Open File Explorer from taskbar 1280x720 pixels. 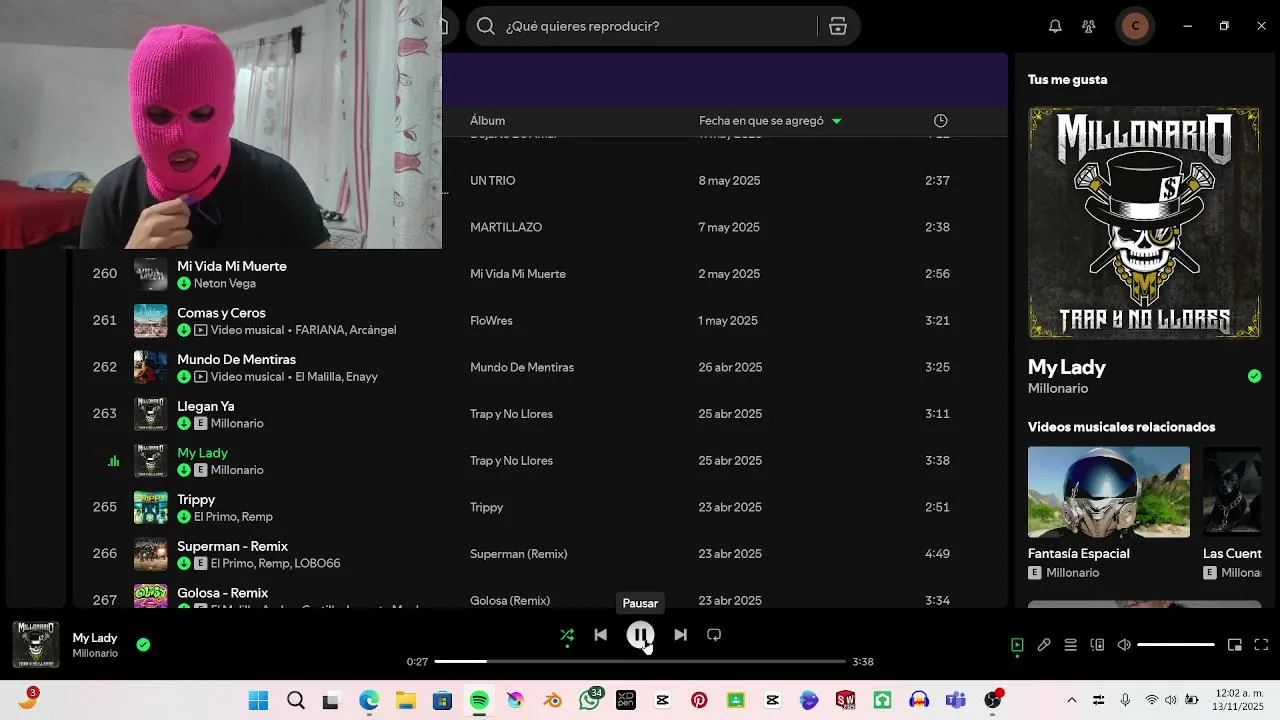tap(405, 700)
